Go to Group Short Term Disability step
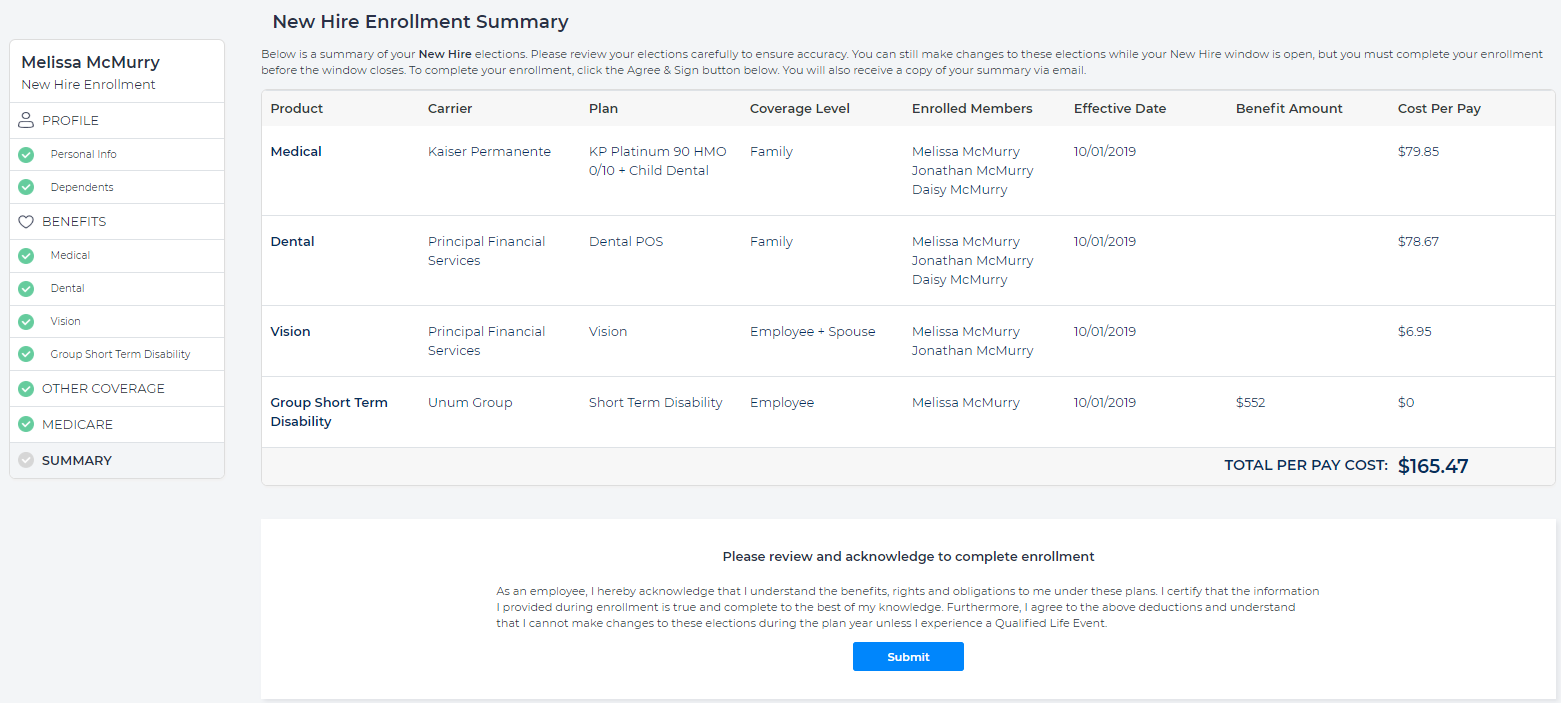This screenshot has height=703, width=1561. (x=120, y=355)
